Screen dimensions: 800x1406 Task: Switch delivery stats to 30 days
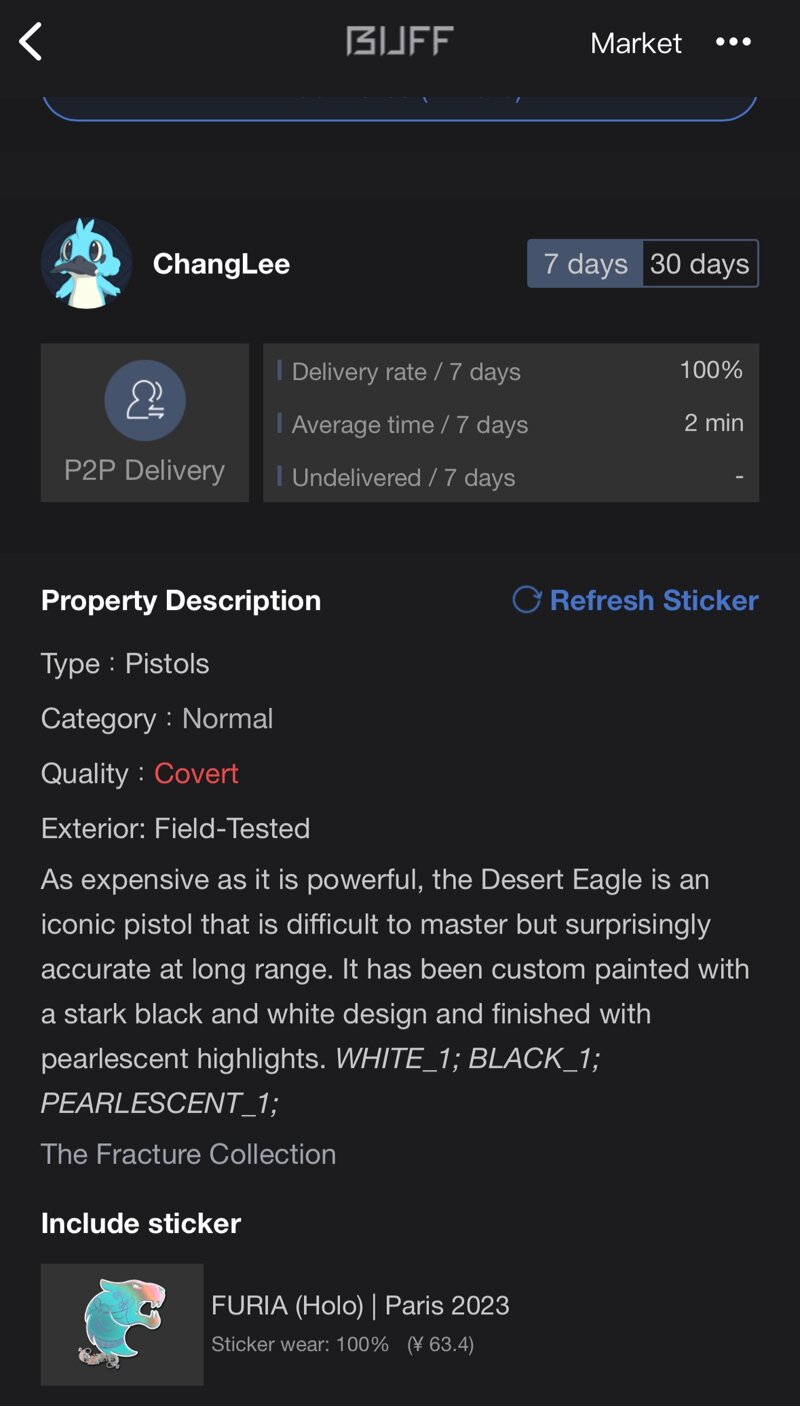[x=700, y=264]
